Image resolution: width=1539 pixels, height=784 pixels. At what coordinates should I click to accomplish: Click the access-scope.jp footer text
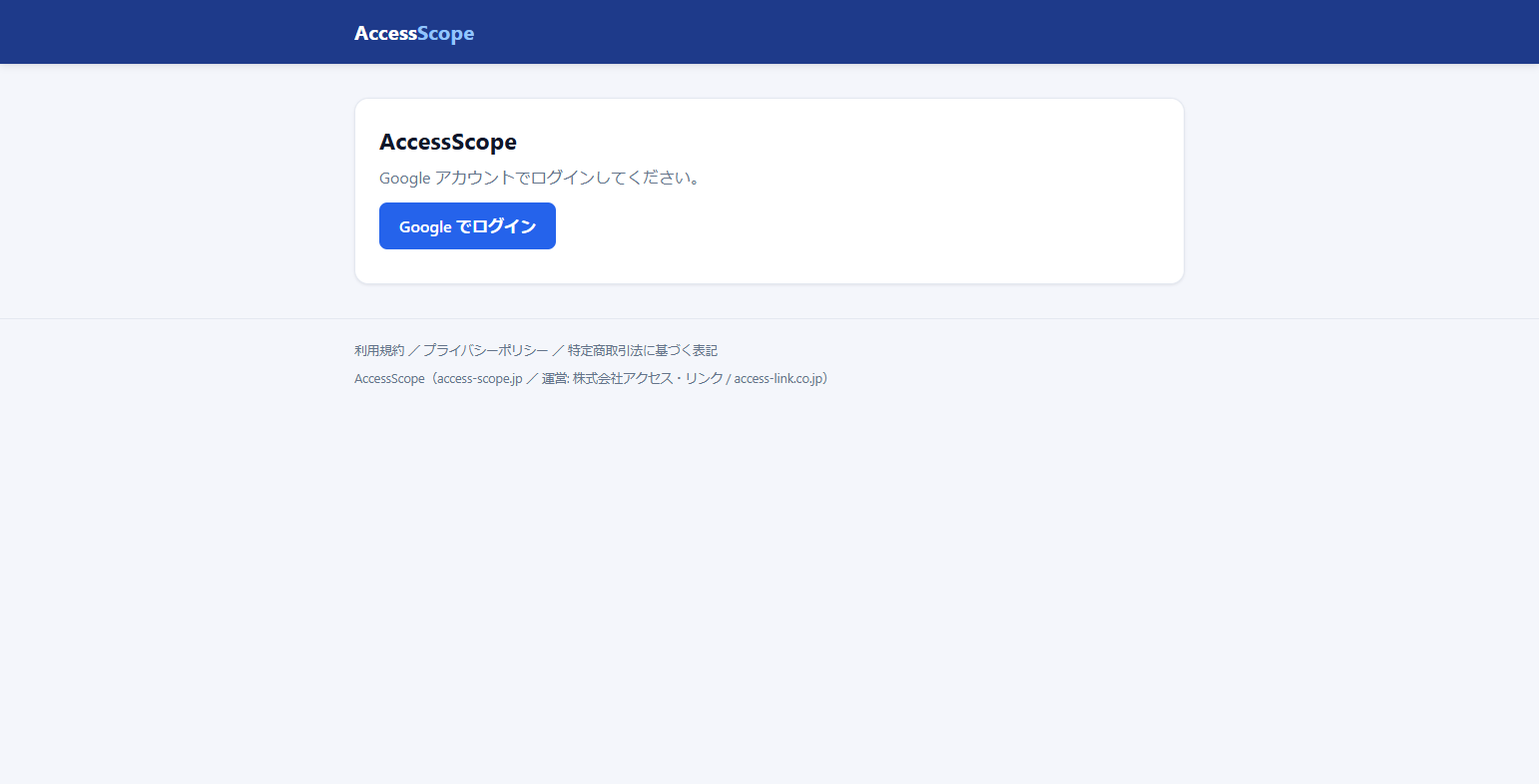480,378
